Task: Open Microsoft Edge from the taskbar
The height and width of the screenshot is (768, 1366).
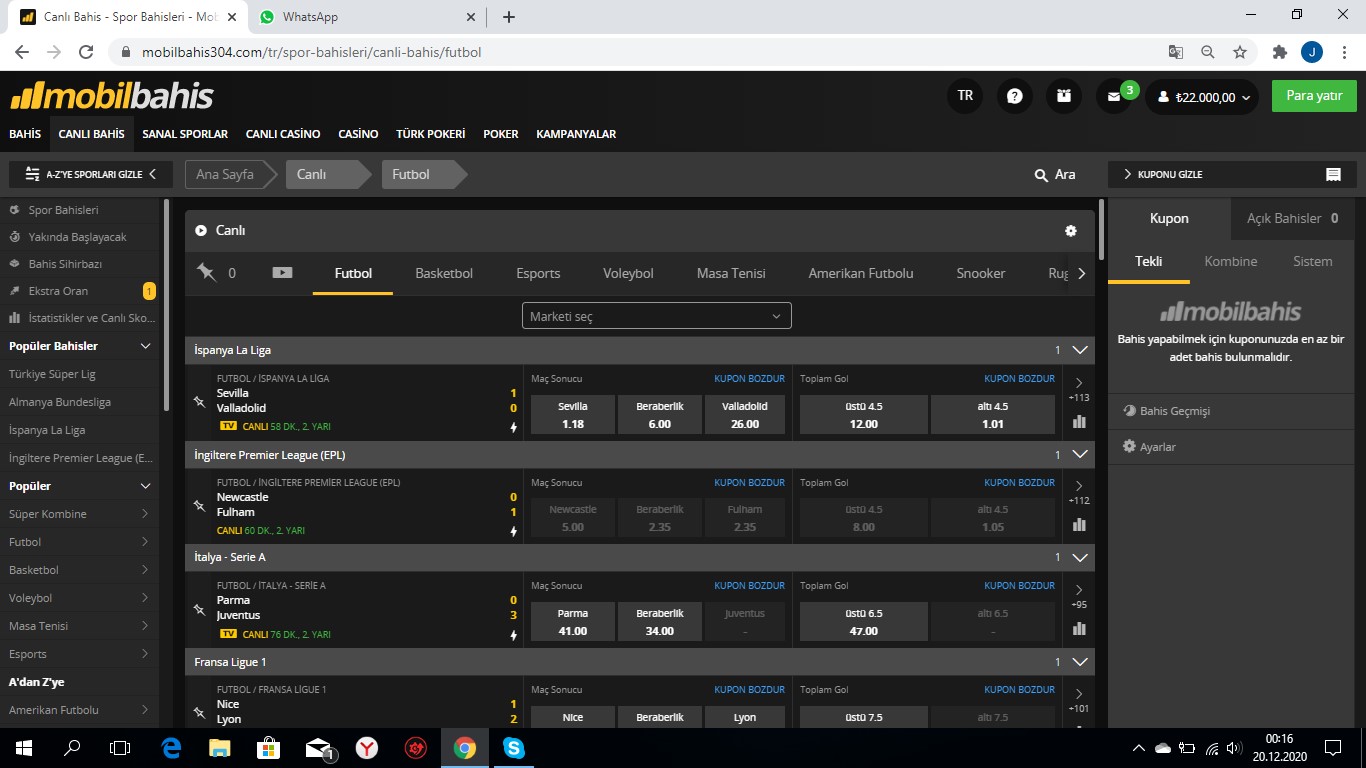Action: pyautogui.click(x=171, y=747)
